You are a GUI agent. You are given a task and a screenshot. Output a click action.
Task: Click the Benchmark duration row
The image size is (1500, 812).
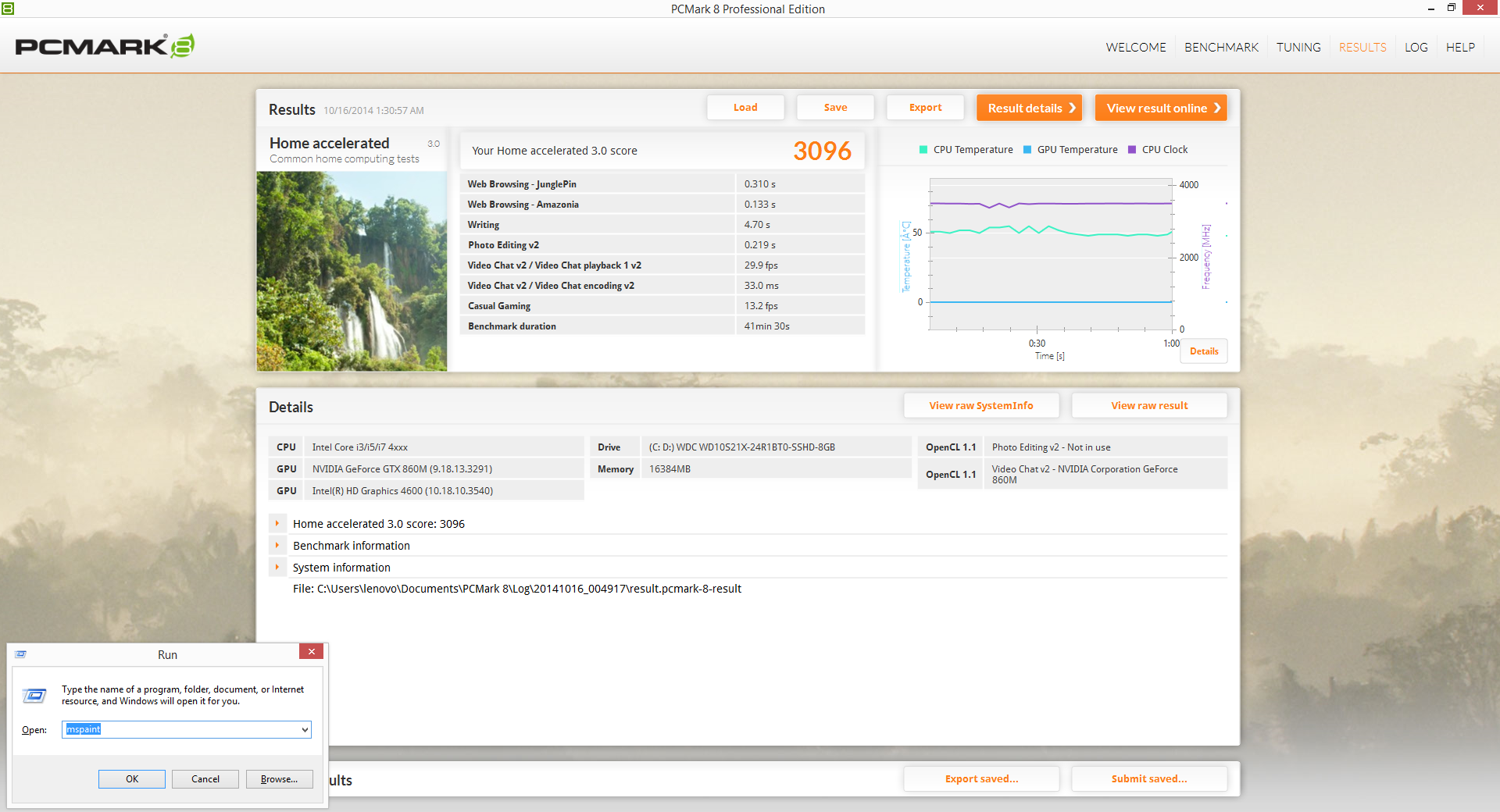(x=662, y=326)
